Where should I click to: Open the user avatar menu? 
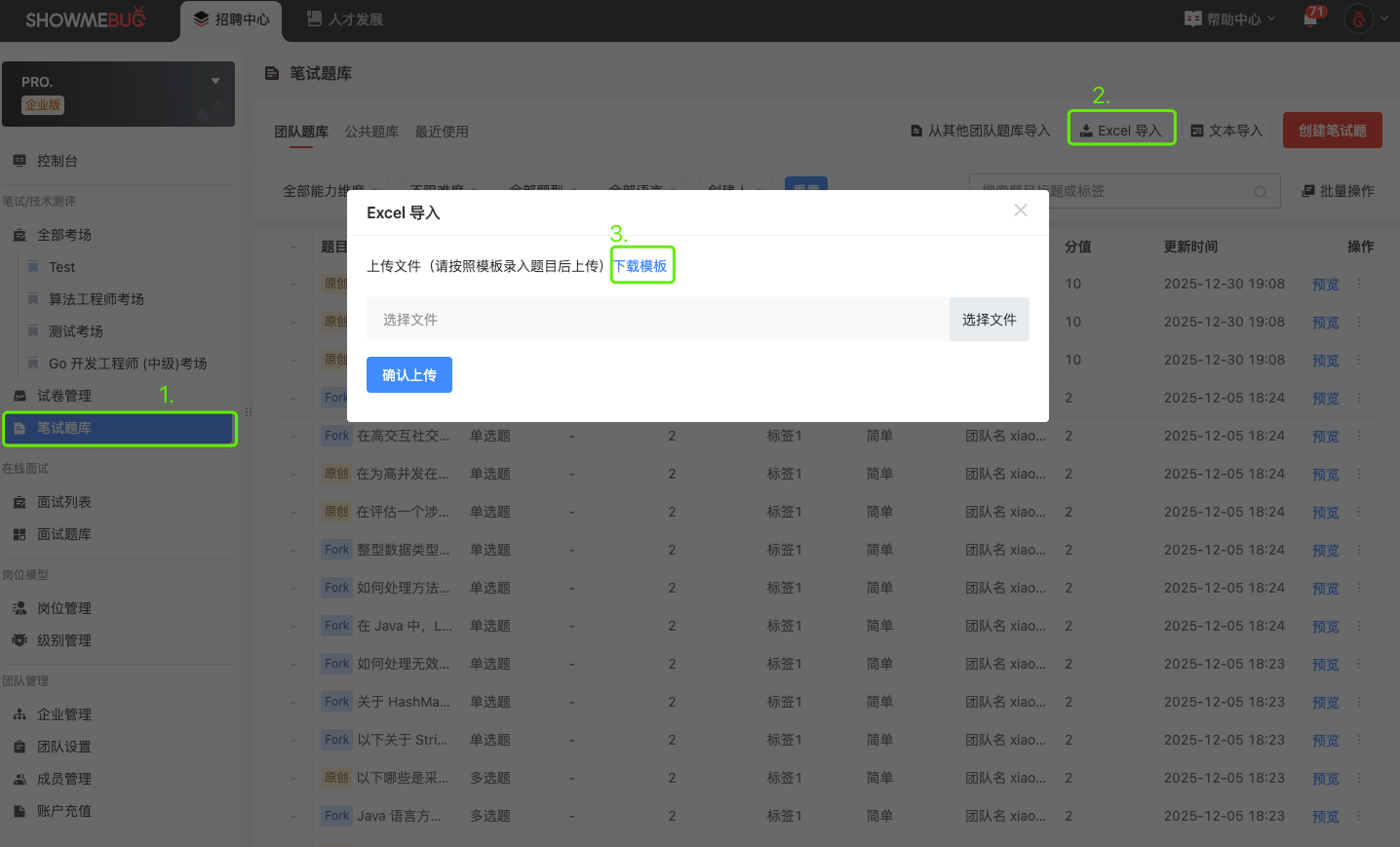pyautogui.click(x=1358, y=19)
